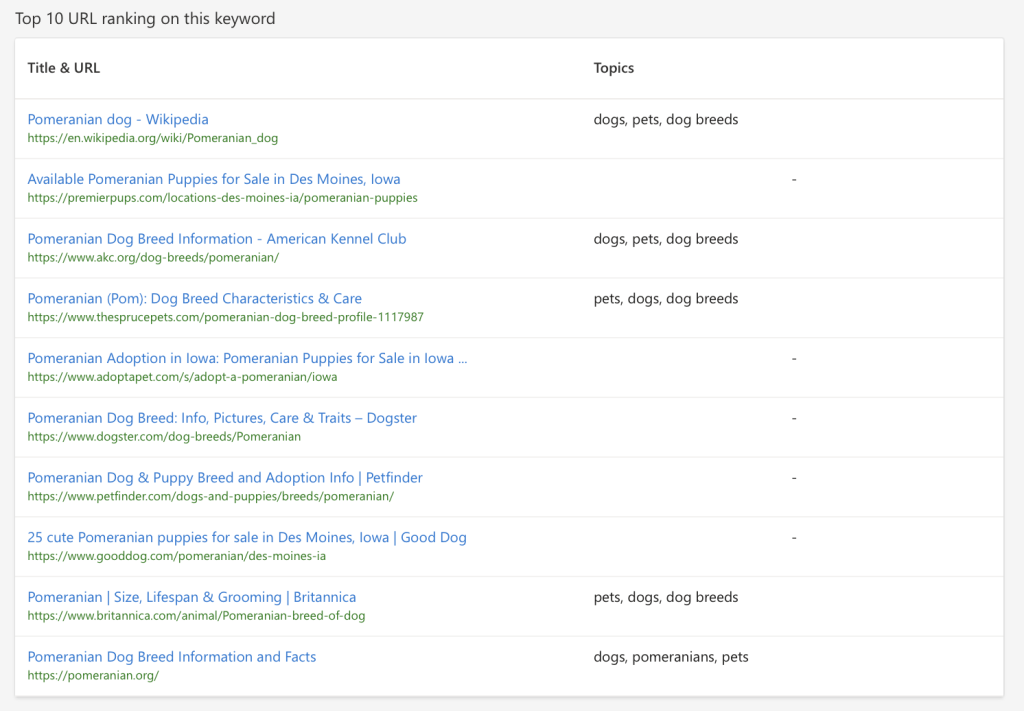Screen dimensions: 1024x711
Task: Click the premierpups.com green URL text
Action: pyautogui.click(x=222, y=198)
